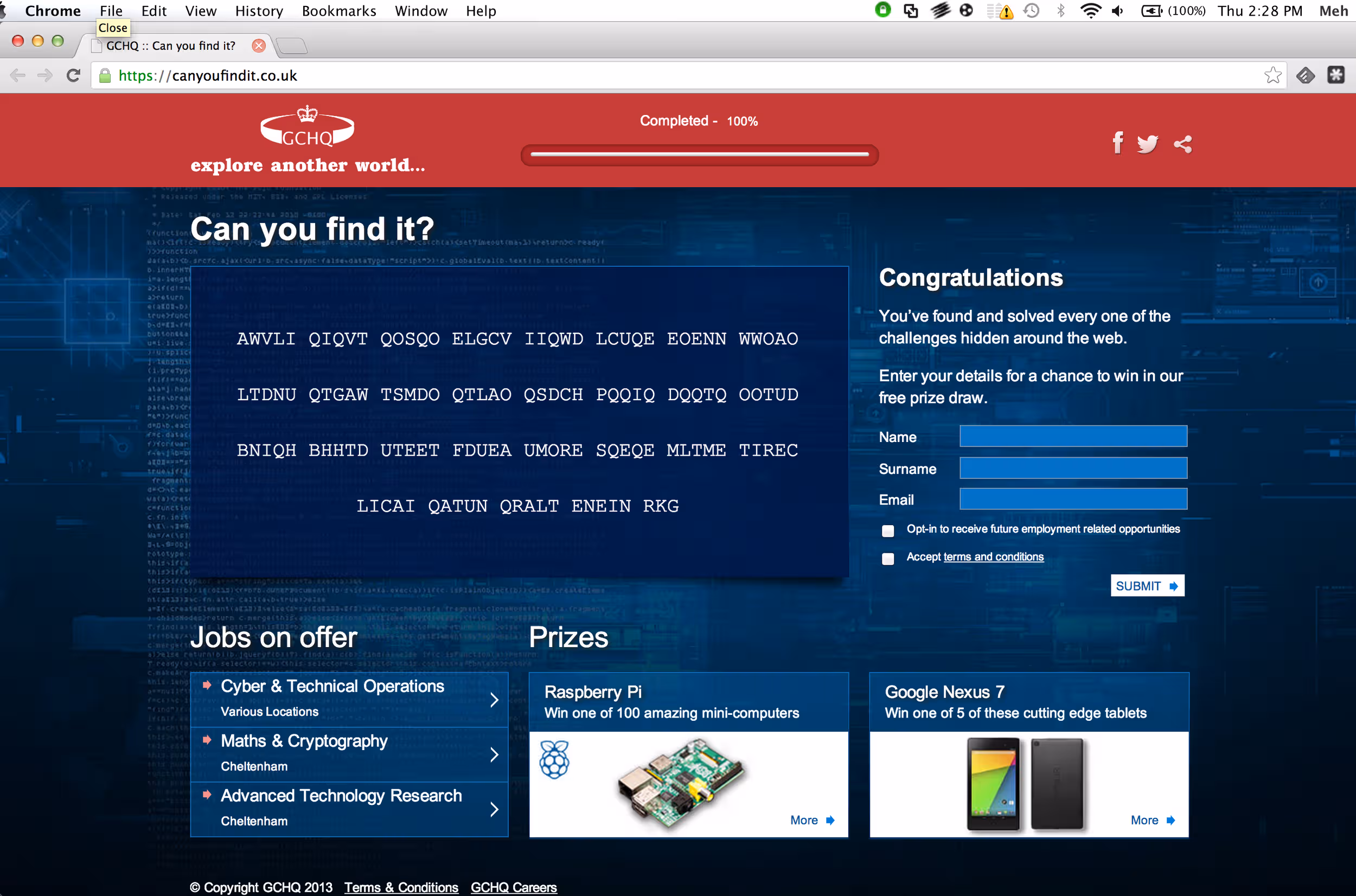
Task: Open the volume icon in menu bar
Action: 1118,11
